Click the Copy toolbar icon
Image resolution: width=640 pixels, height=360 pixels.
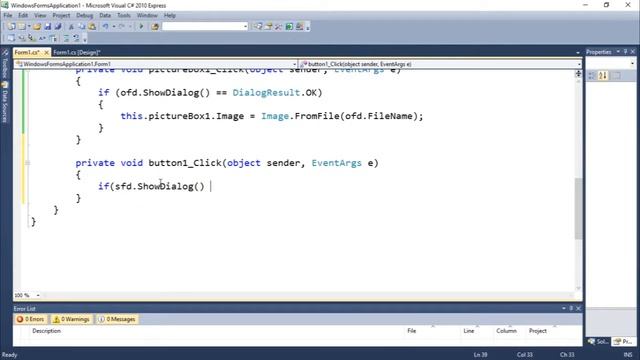tap(82, 27)
